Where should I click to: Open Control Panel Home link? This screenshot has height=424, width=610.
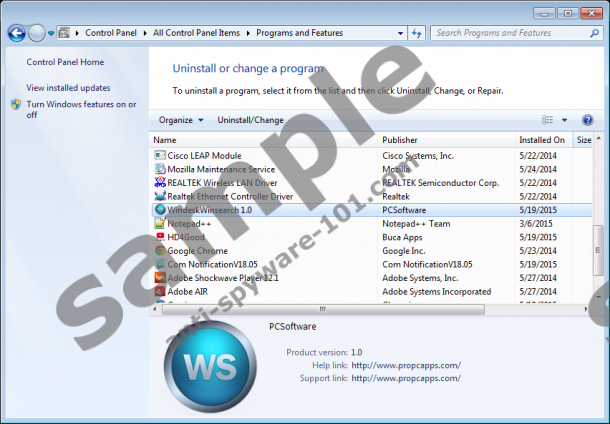[x=65, y=62]
